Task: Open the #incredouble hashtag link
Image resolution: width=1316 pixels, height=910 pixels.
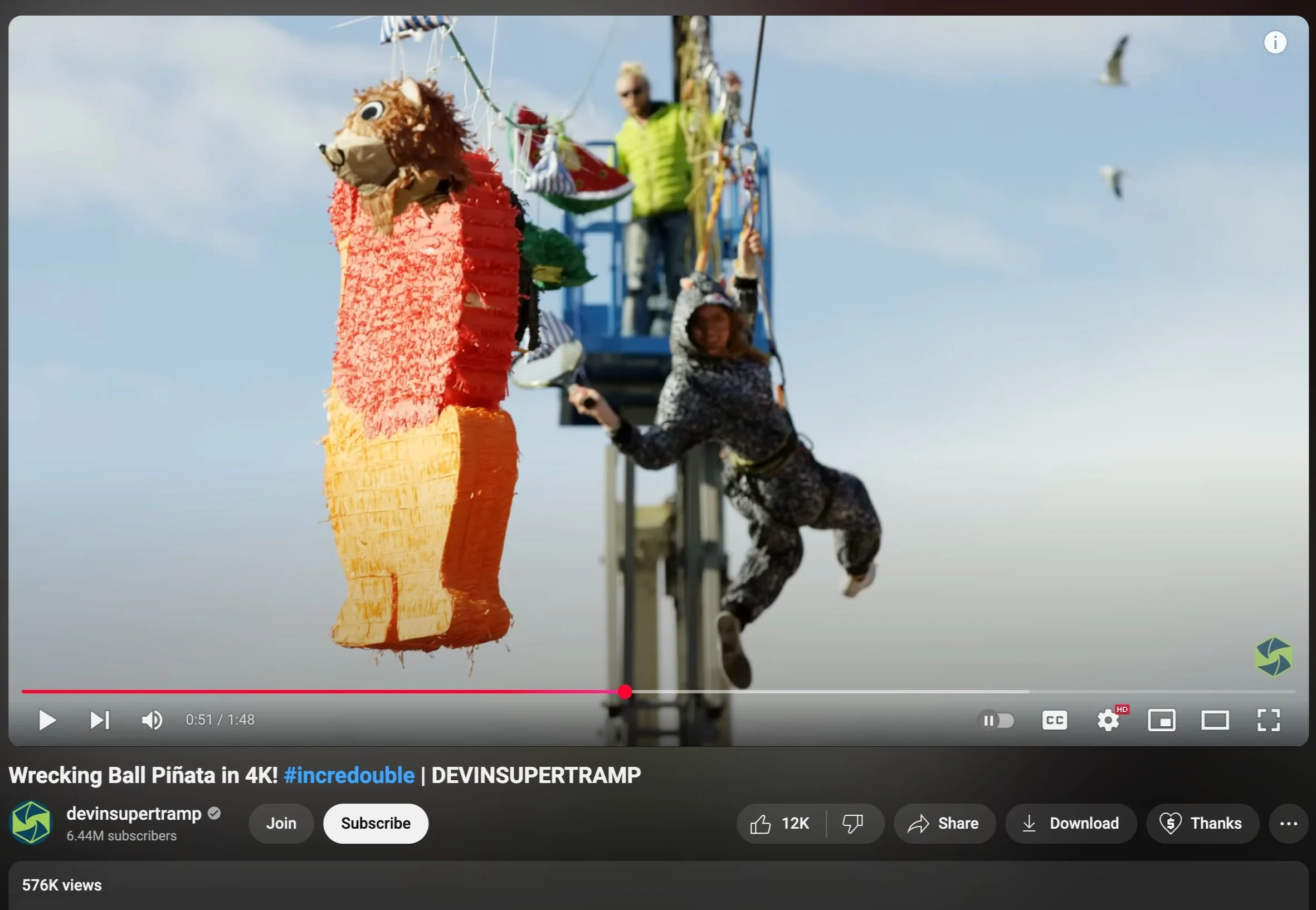Action: (x=349, y=775)
